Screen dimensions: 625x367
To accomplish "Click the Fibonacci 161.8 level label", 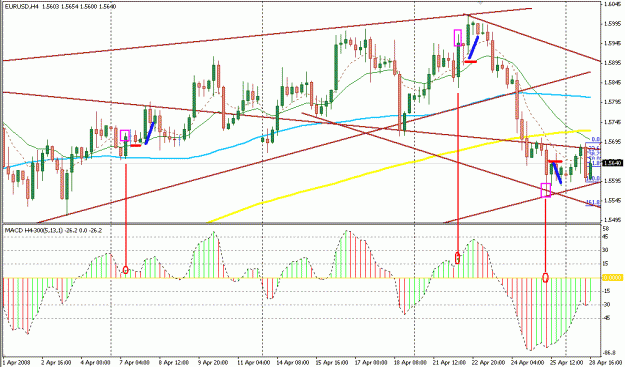I will pos(594,202).
